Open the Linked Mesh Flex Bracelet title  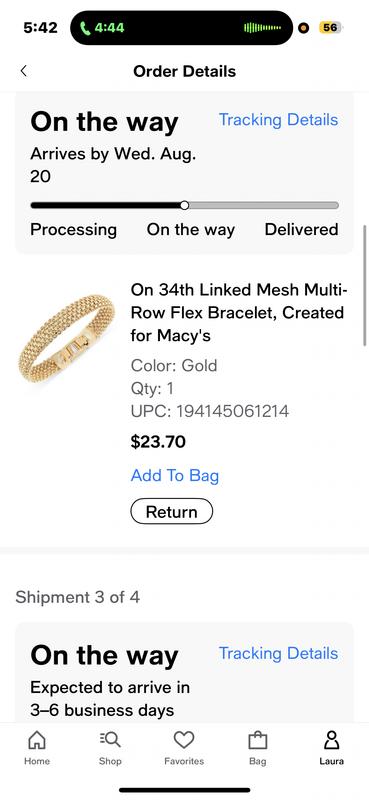point(239,313)
